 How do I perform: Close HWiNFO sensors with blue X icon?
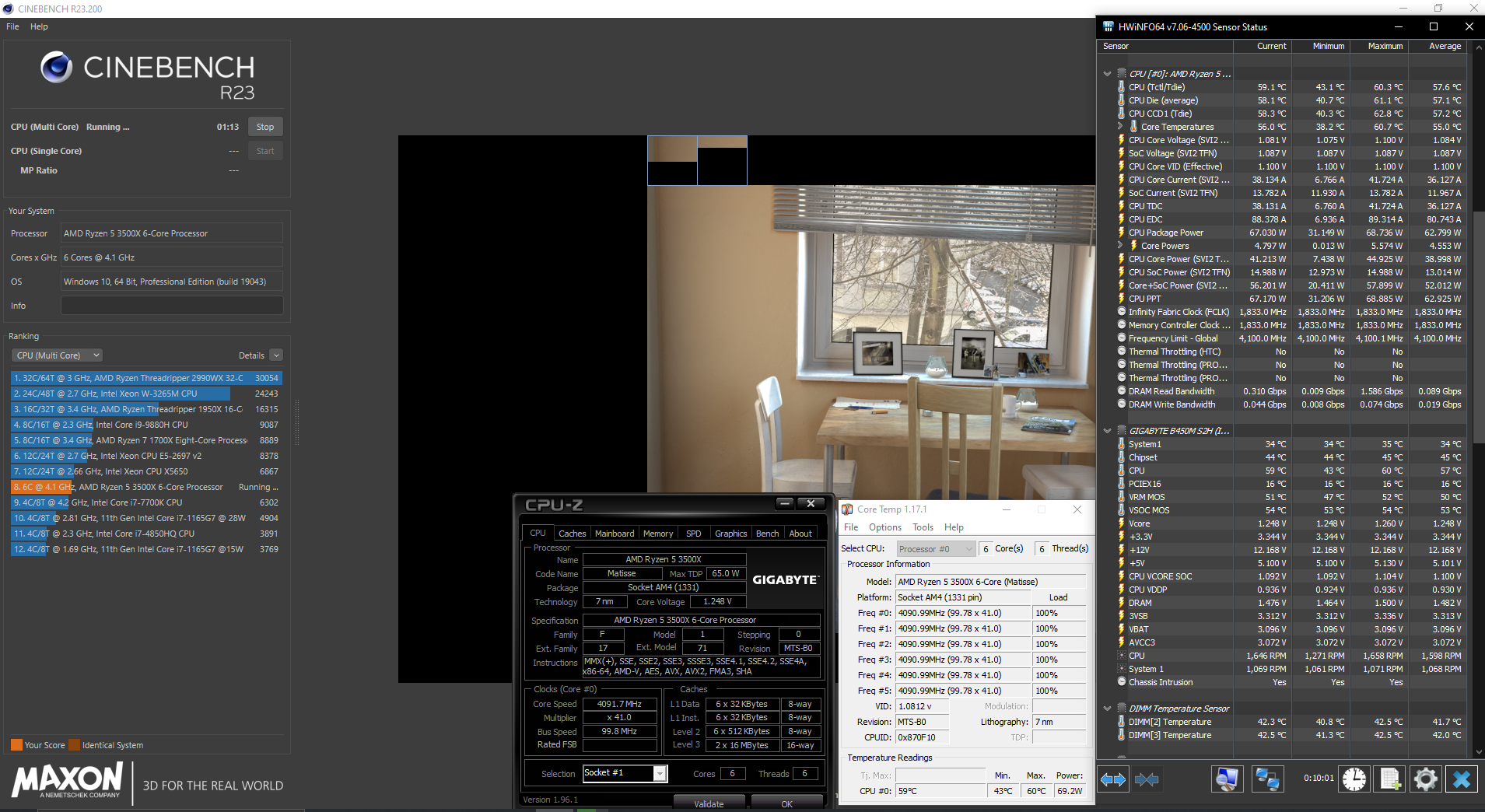coord(1462,779)
